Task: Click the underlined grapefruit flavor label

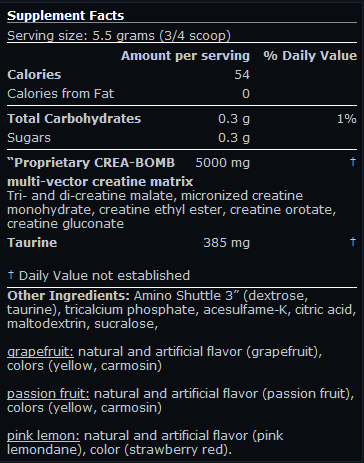Action: (40, 352)
